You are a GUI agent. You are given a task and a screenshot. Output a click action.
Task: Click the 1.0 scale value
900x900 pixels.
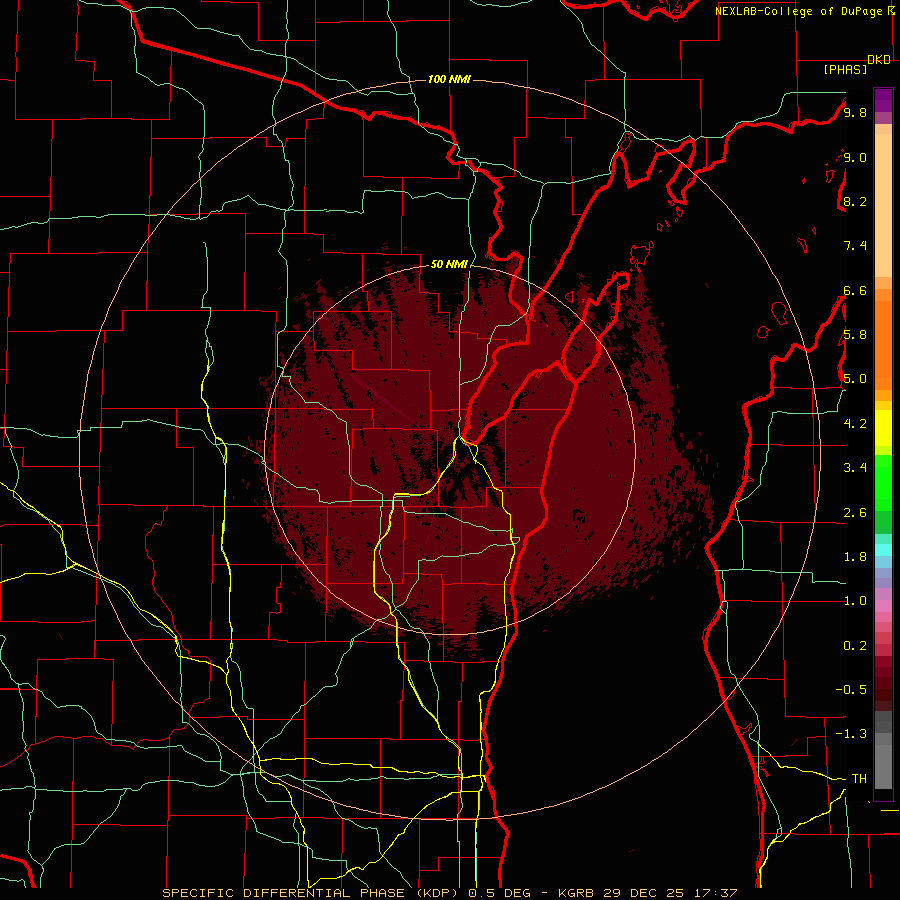tap(855, 600)
